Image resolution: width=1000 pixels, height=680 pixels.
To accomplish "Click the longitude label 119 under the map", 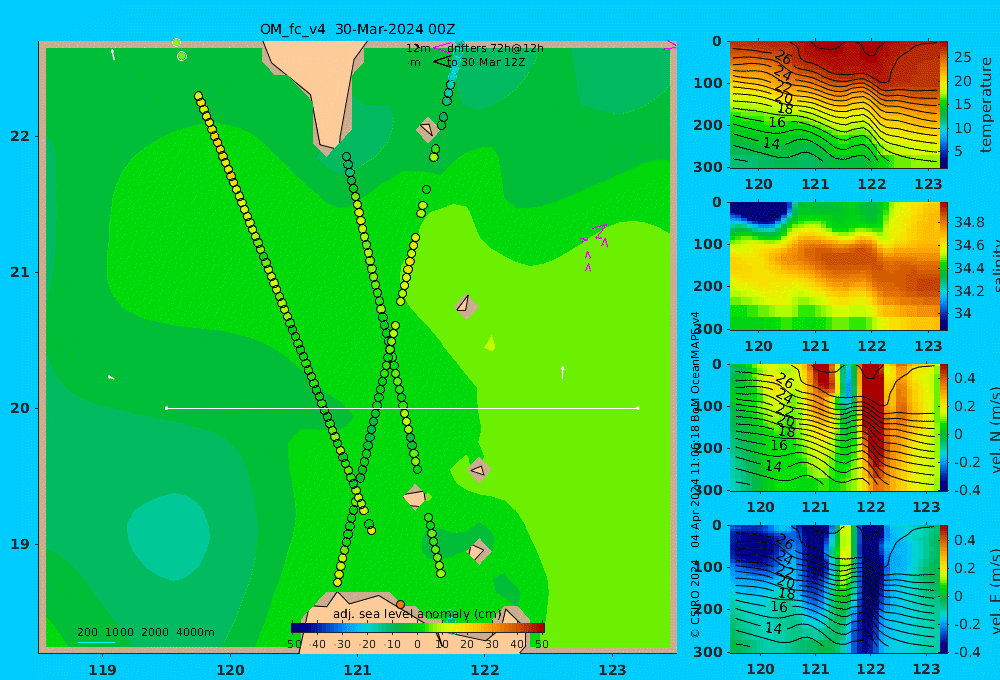I will (102, 670).
